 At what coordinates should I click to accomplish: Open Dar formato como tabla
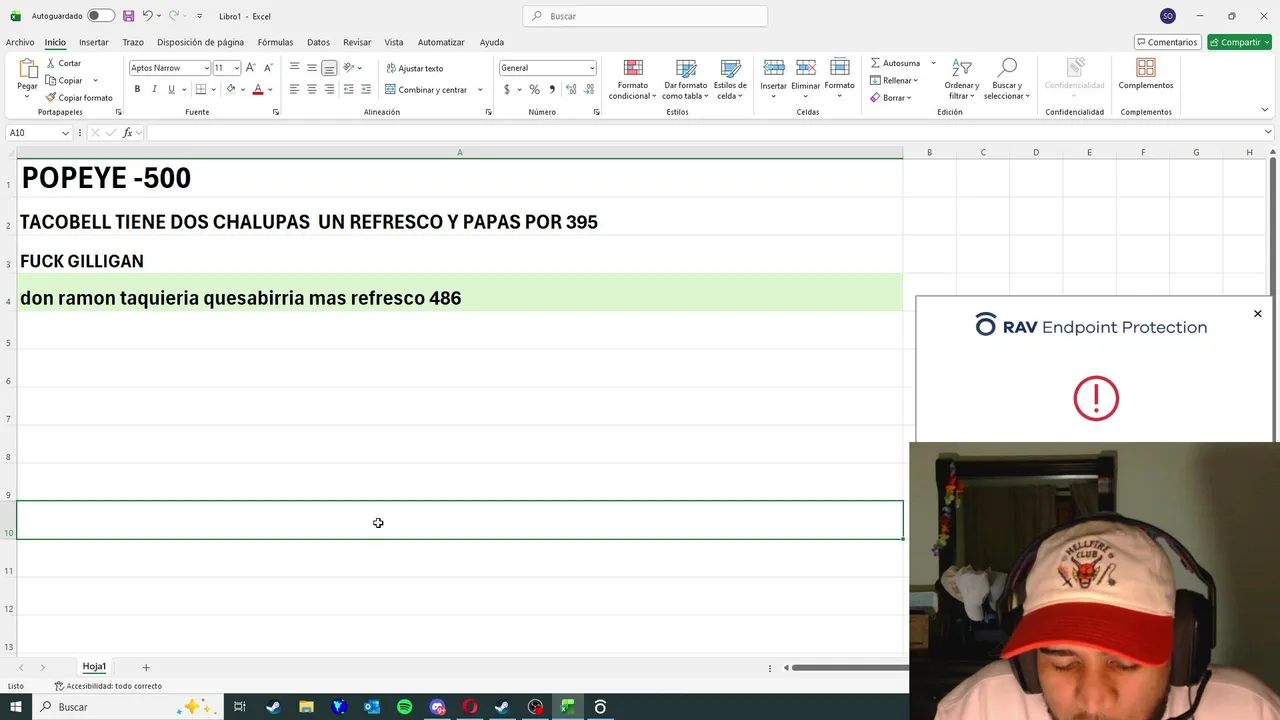(685, 79)
